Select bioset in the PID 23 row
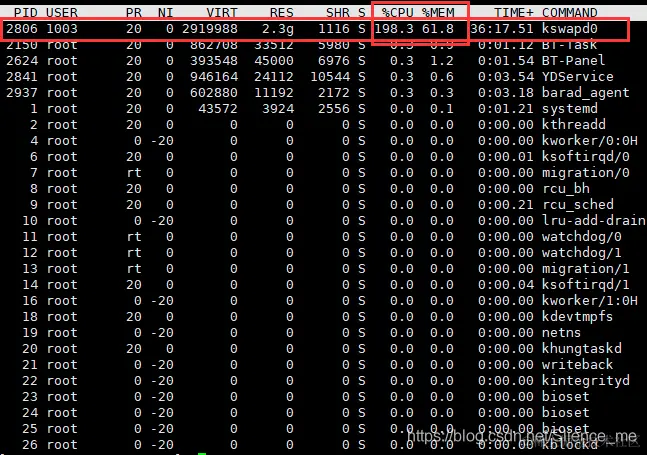Screen dimensions: 647x455 565,397
